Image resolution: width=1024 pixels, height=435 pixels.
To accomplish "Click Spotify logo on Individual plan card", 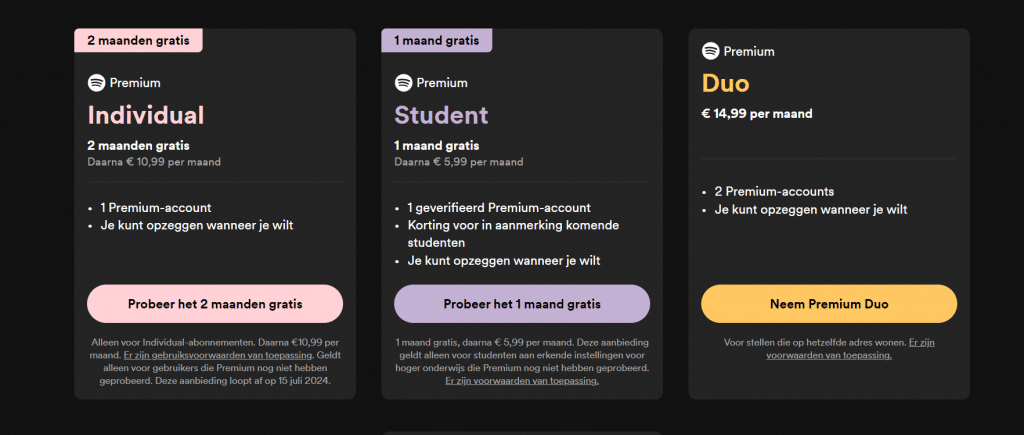I will 97,83.
